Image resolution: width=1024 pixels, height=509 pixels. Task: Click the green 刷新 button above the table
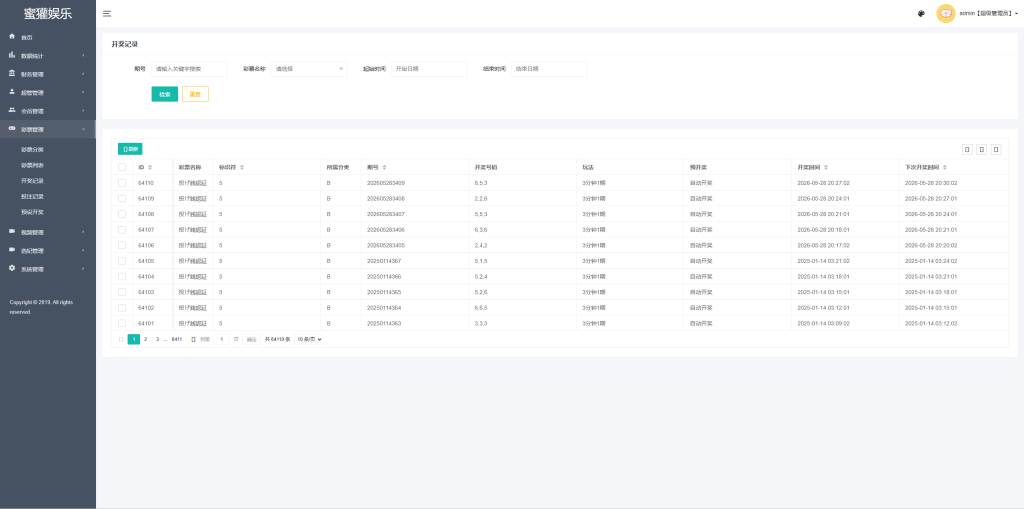click(x=130, y=149)
